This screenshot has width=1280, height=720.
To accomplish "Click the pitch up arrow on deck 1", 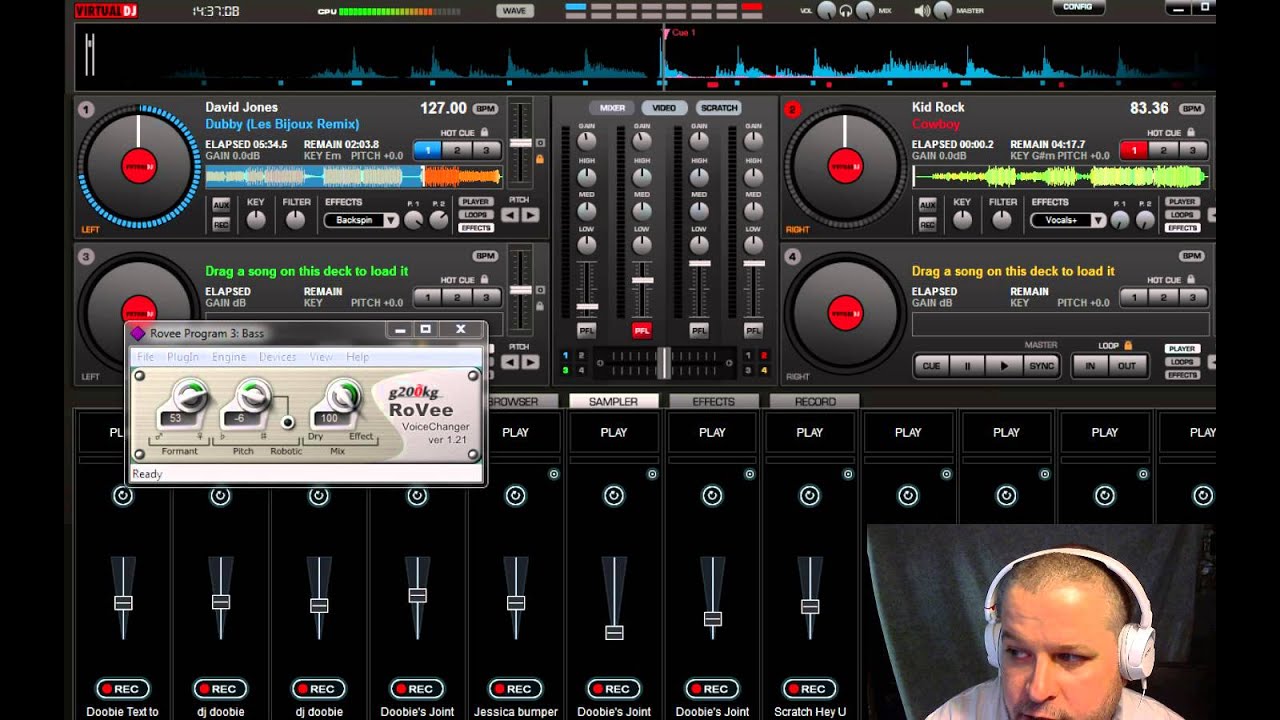I will tap(530, 215).
